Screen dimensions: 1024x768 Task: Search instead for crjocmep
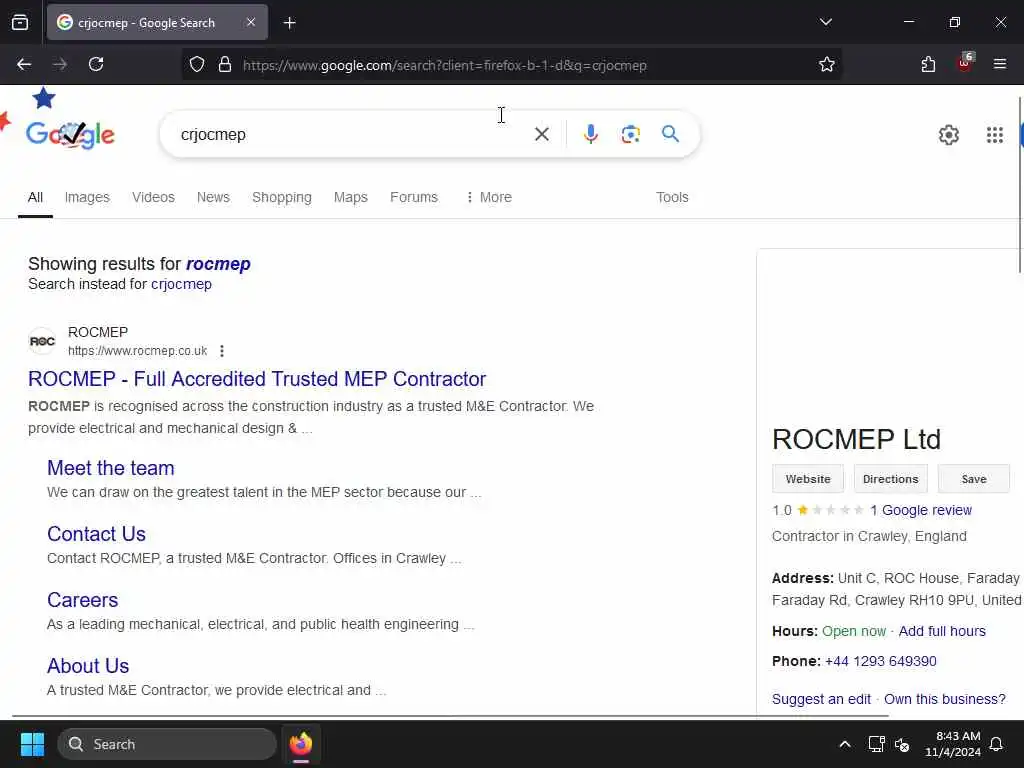(181, 284)
